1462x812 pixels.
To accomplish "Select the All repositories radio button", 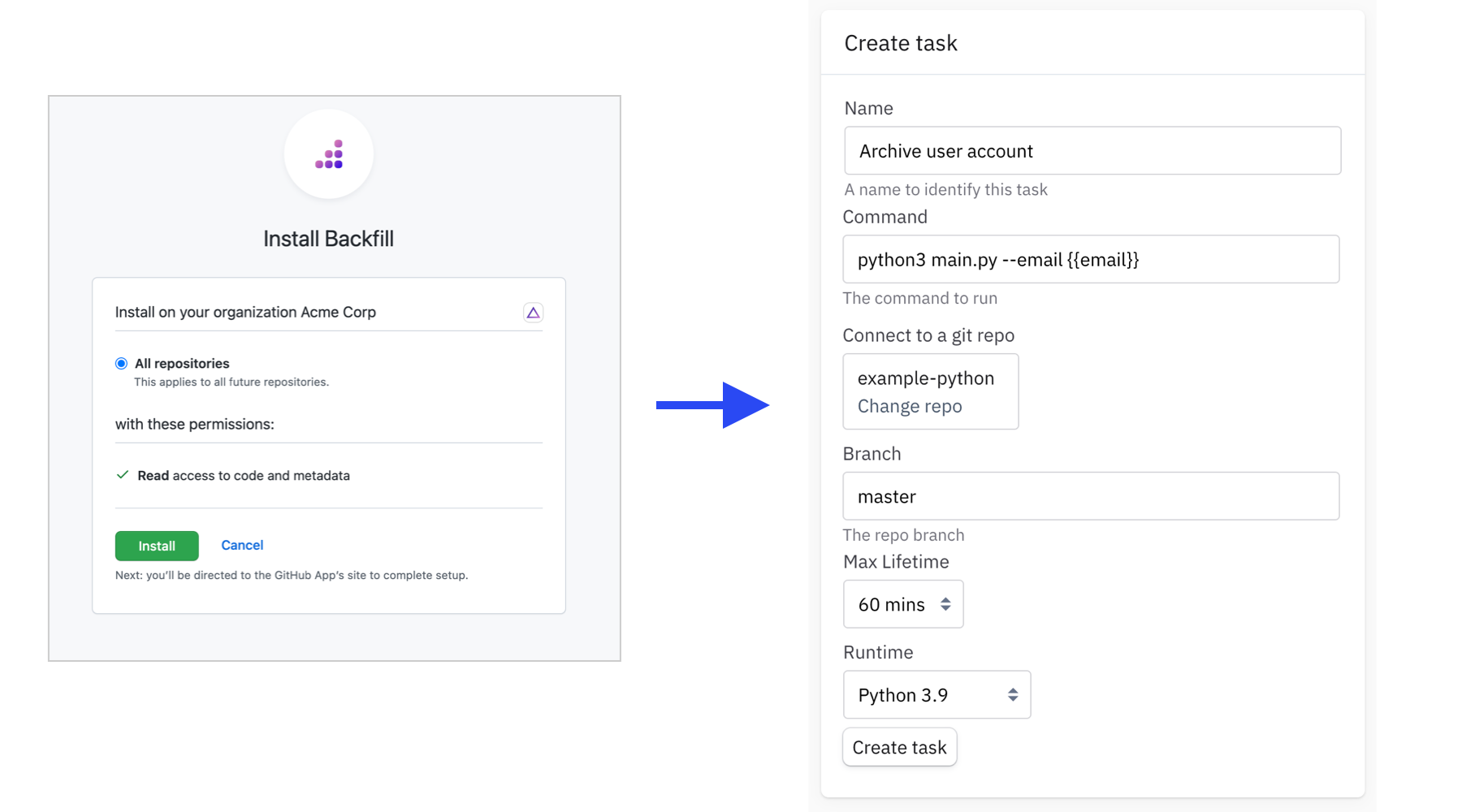I will (x=122, y=364).
